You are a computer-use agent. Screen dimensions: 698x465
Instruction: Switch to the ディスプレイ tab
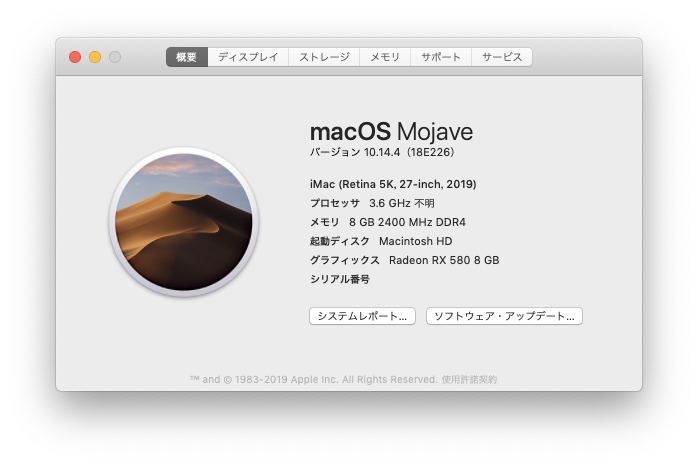248,57
